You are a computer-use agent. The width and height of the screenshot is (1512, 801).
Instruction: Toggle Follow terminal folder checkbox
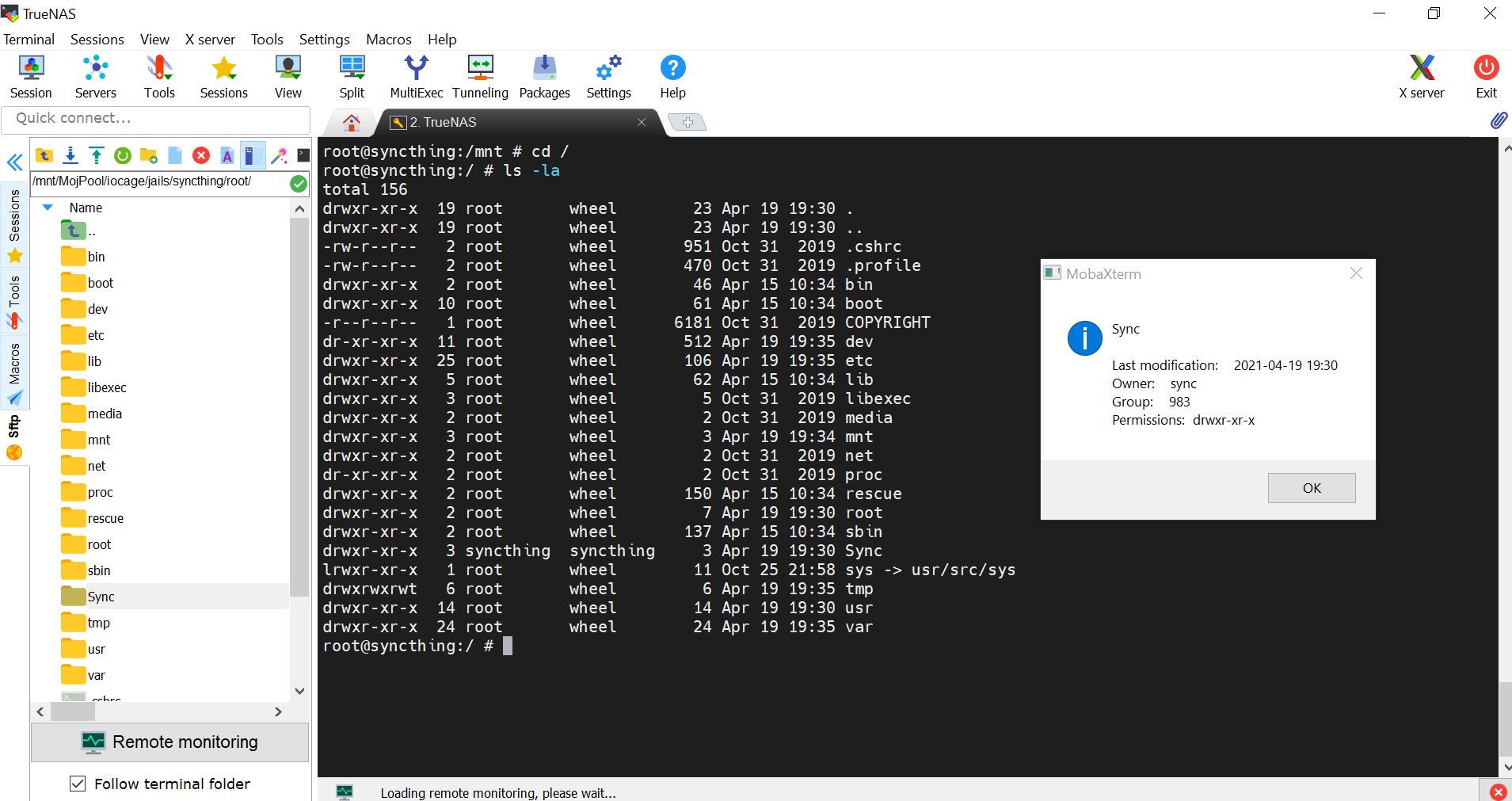pyautogui.click(x=78, y=784)
